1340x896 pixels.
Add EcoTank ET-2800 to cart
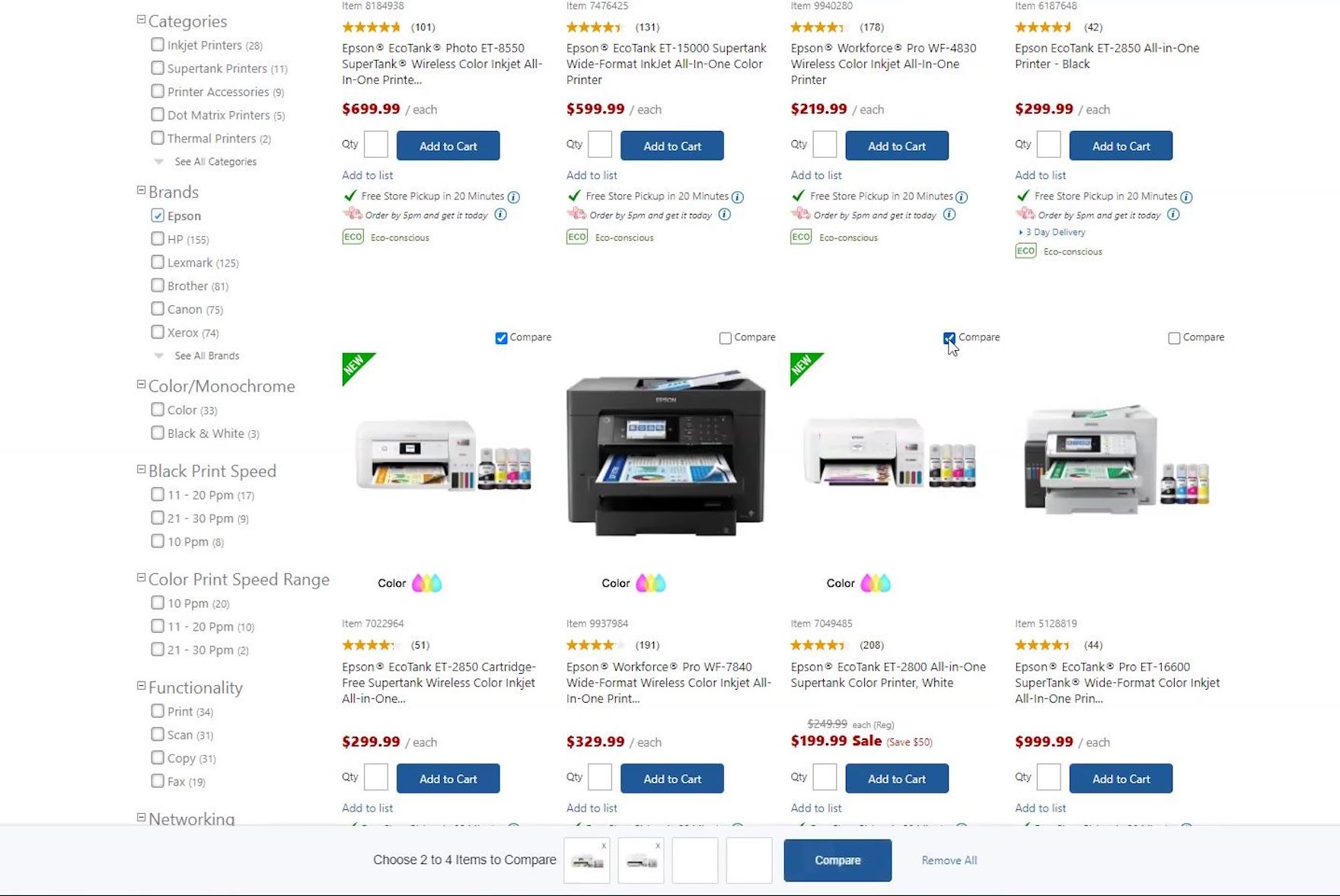tap(897, 779)
